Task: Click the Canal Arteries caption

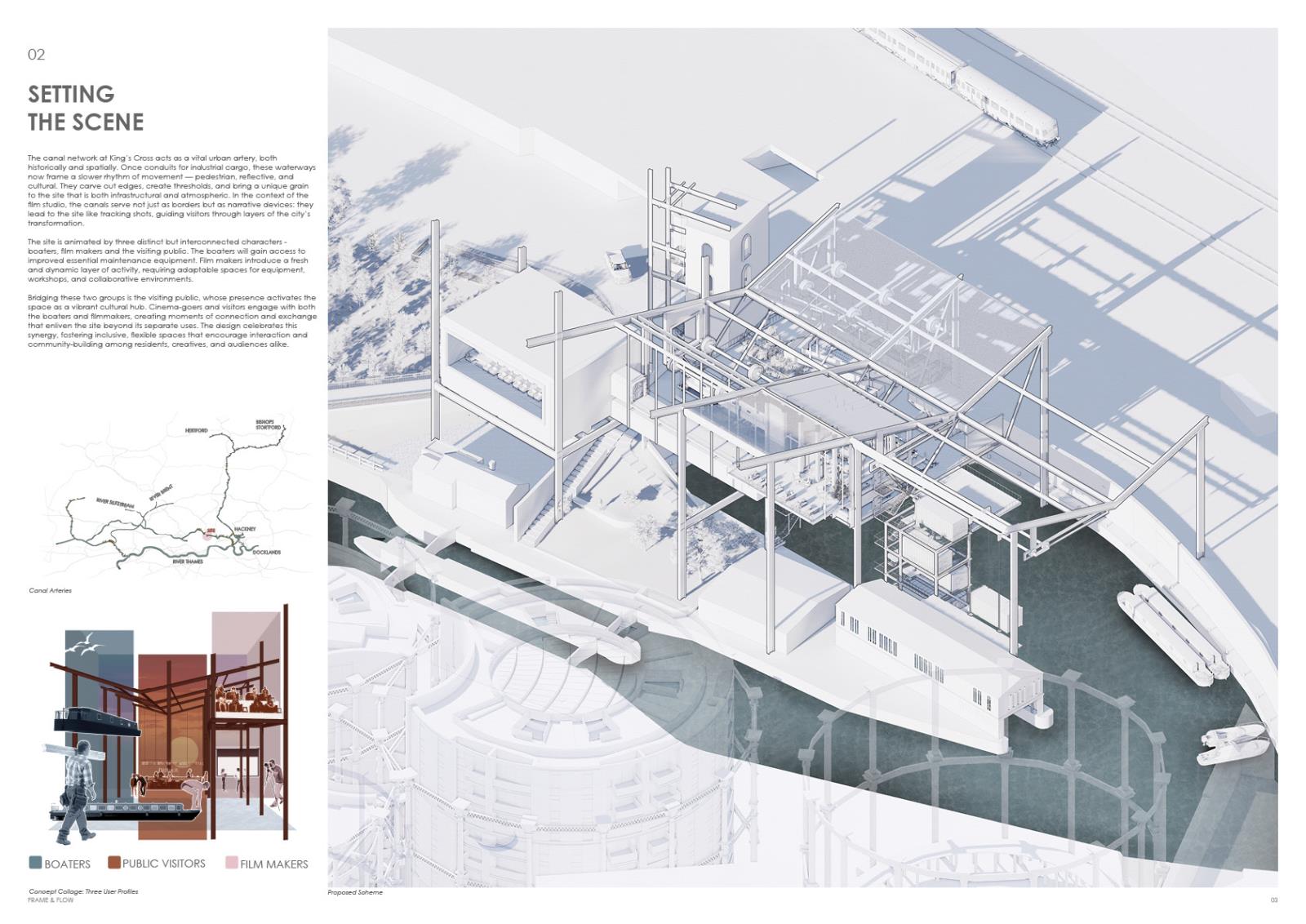Action: tap(50, 590)
